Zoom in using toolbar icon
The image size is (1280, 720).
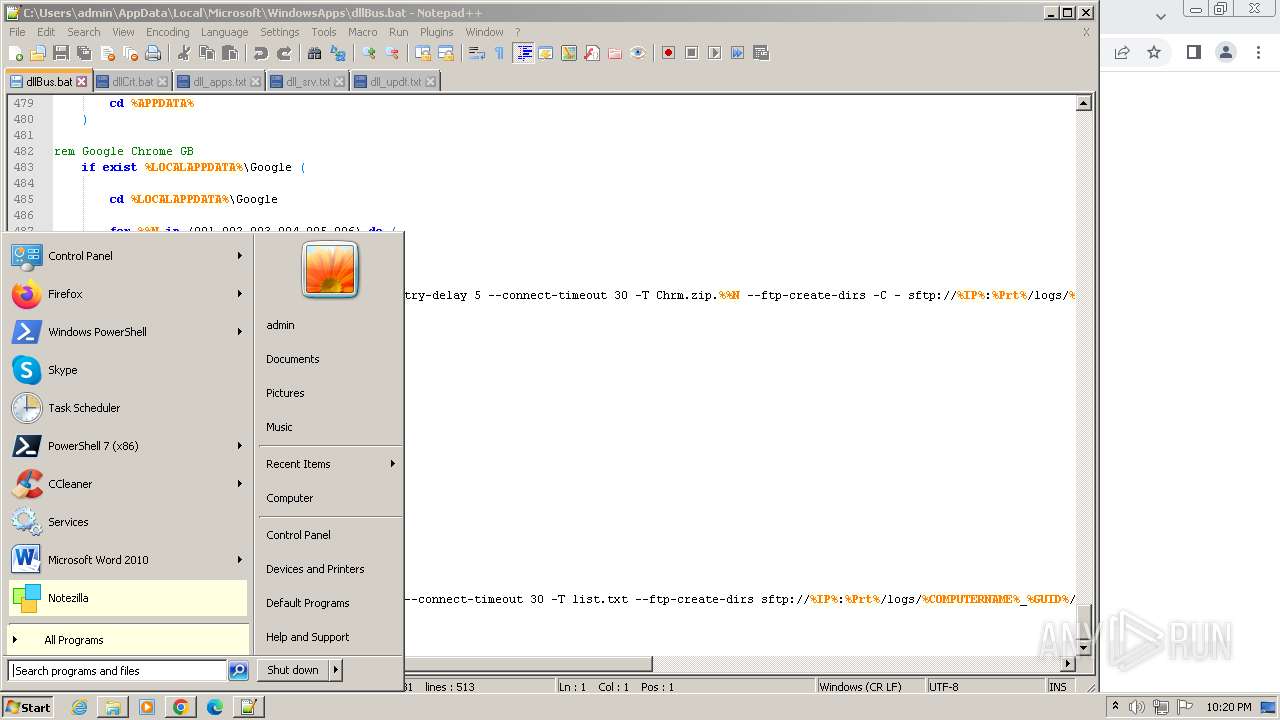(x=369, y=53)
